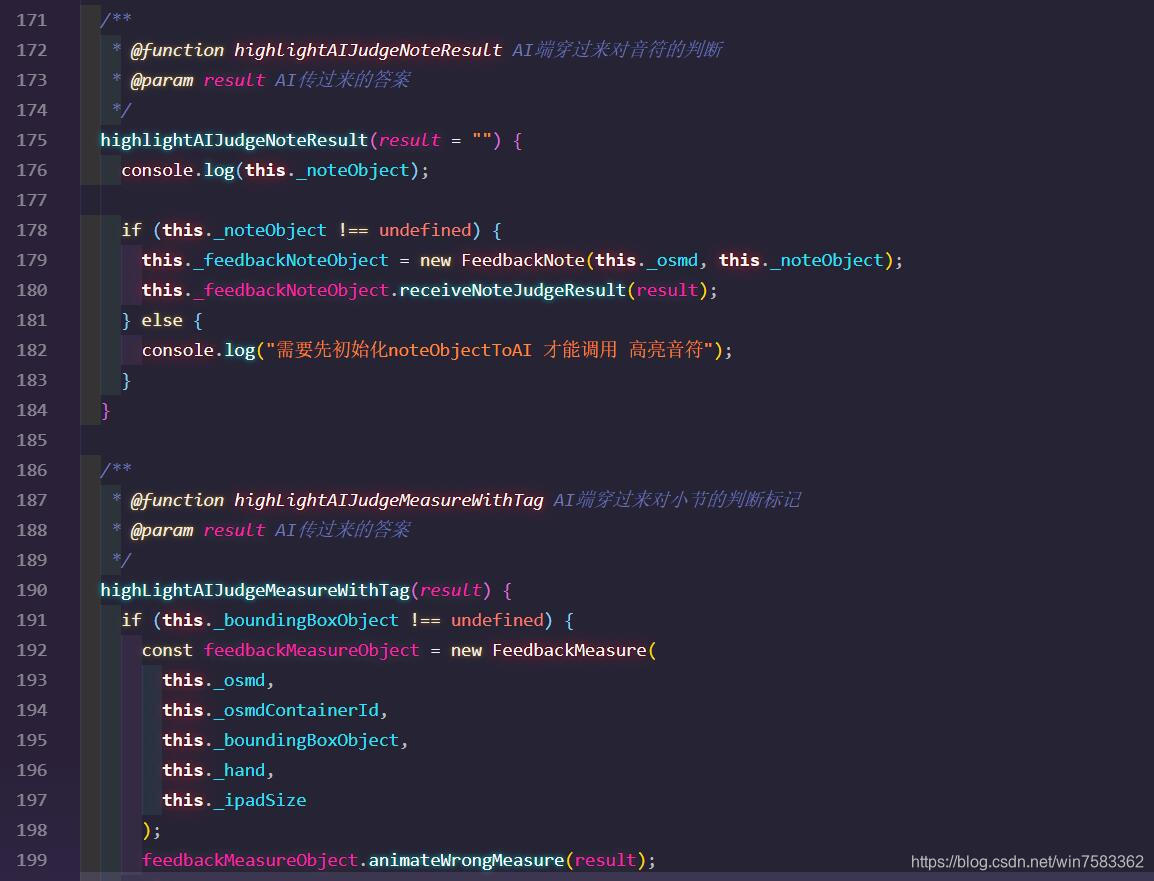Click '_noteObject' on line 176

coord(353,170)
